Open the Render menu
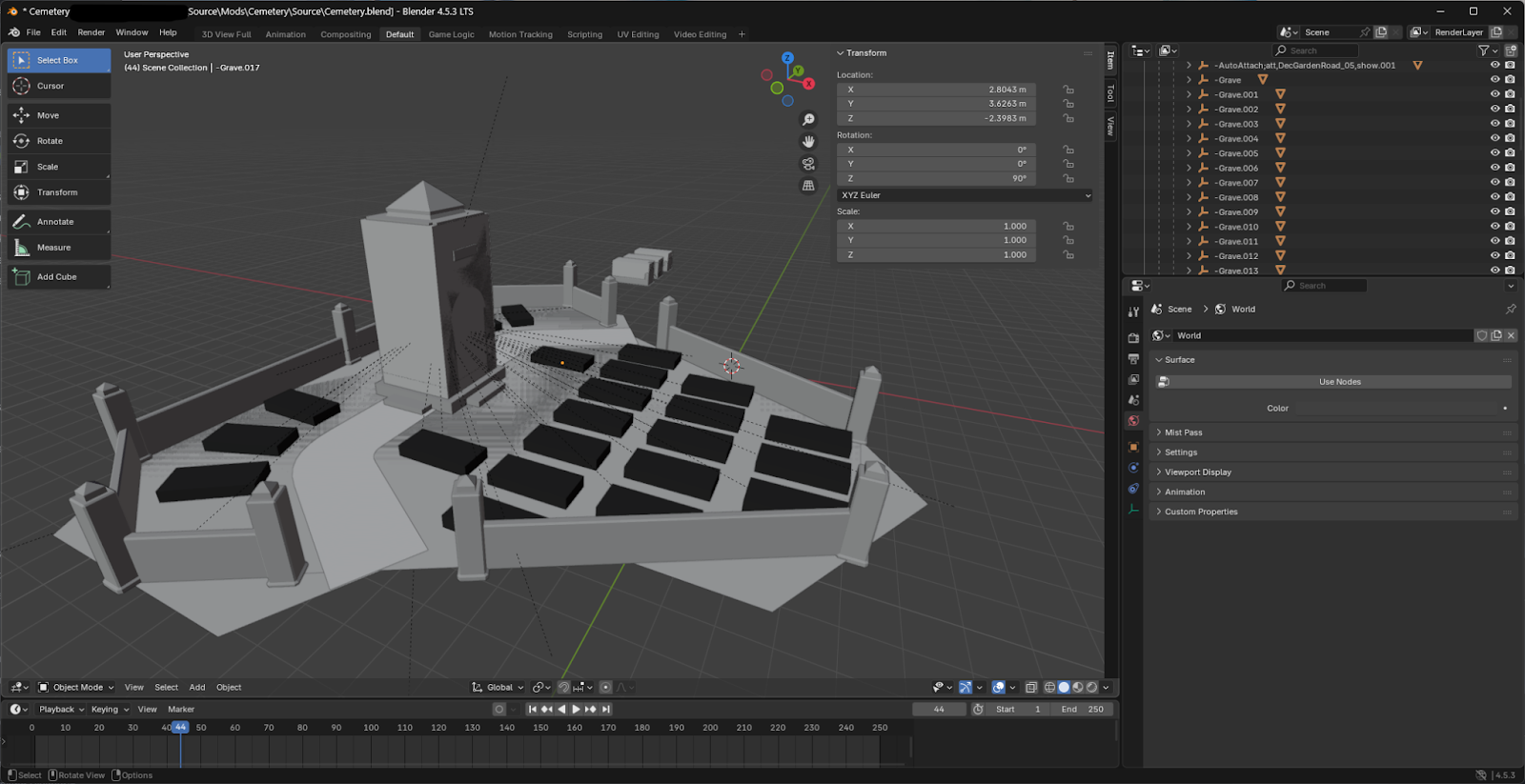 (91, 32)
